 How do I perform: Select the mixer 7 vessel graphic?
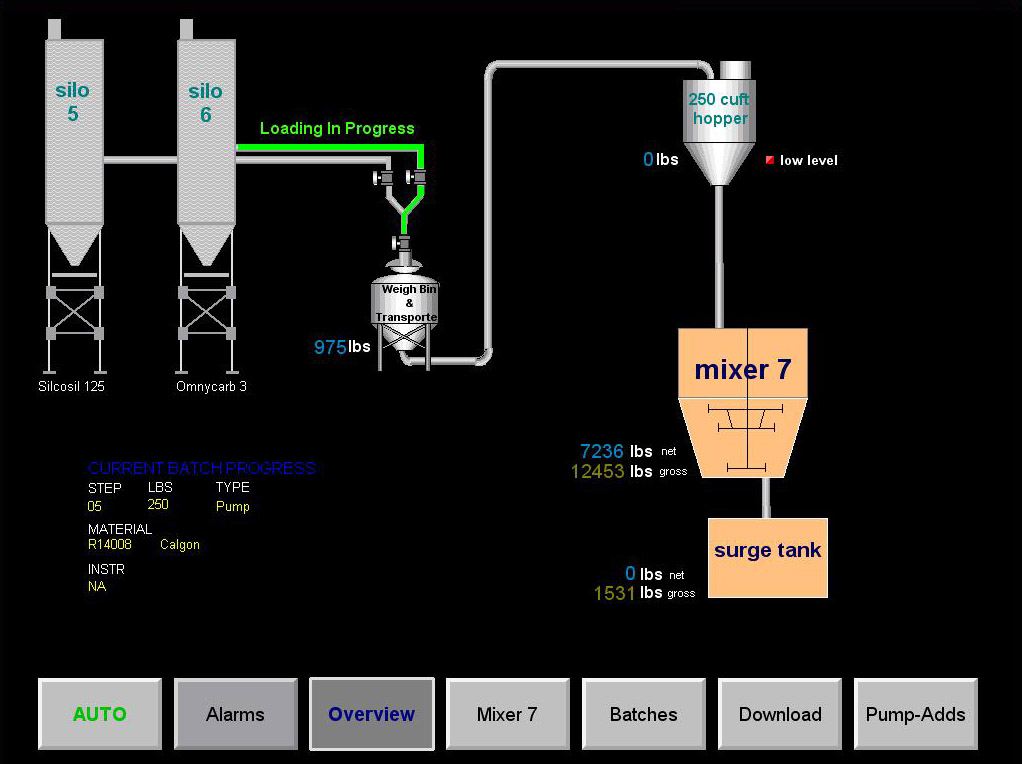click(743, 403)
